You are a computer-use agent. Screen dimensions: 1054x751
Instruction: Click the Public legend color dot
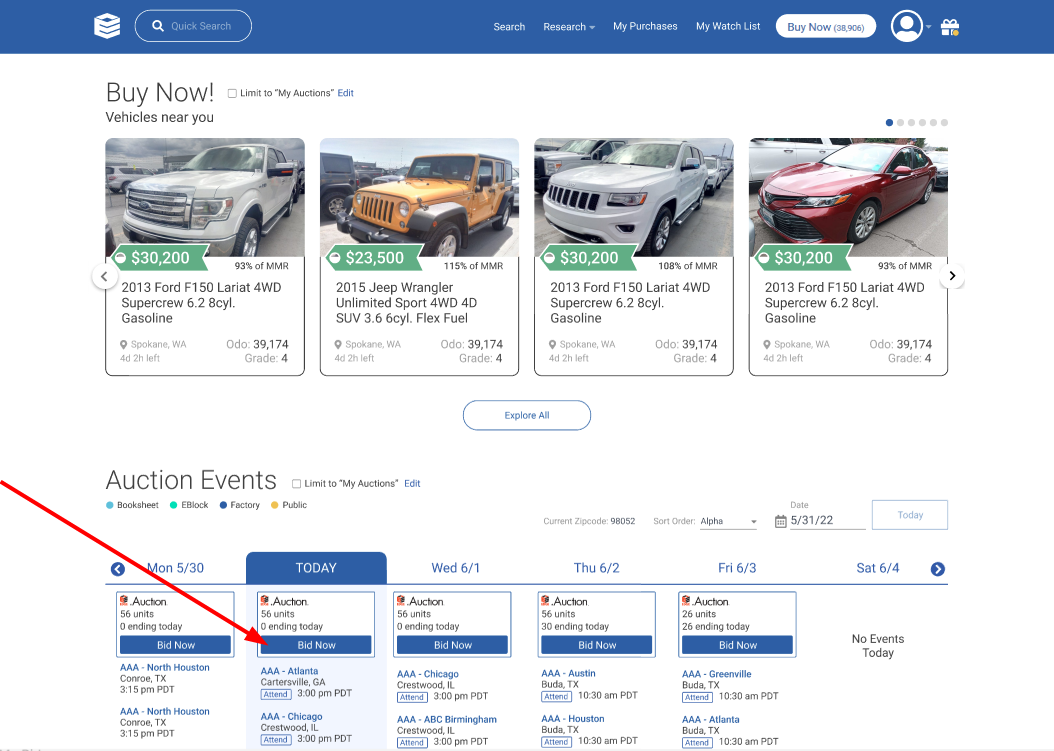(274, 505)
